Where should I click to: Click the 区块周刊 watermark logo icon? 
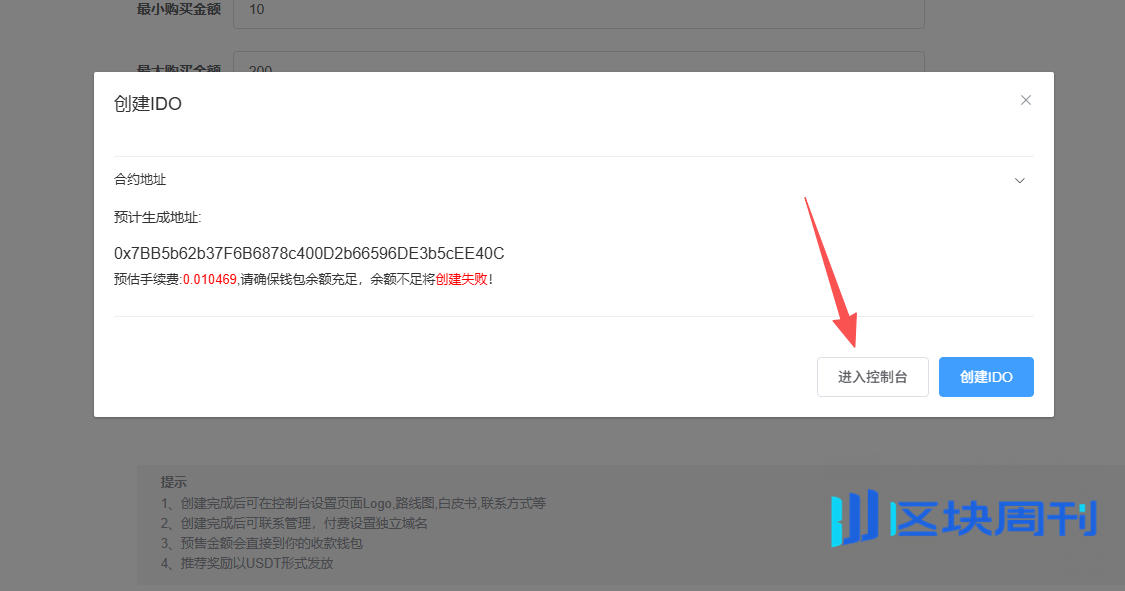(x=854, y=518)
